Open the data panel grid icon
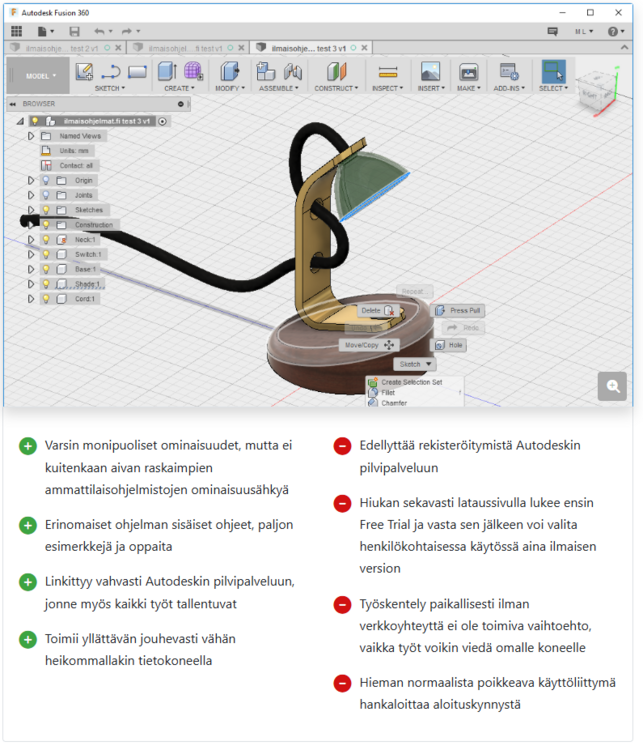This screenshot has height=750, width=643. coord(17,32)
